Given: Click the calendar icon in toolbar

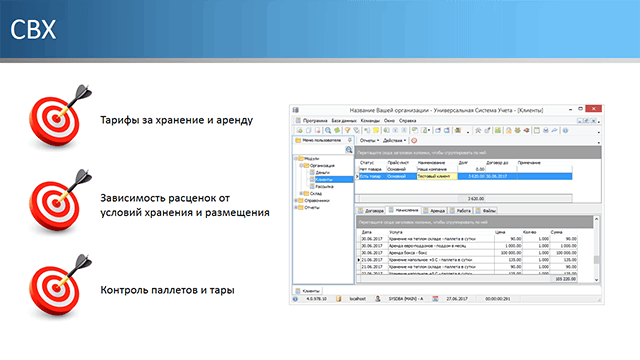Looking at the screenshot, I should [x=537, y=131].
